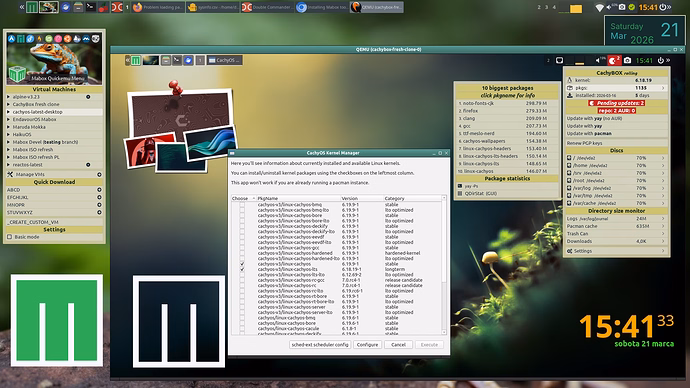Expand the ABCD quick download submenu
This screenshot has width=690, height=388.
point(54,190)
